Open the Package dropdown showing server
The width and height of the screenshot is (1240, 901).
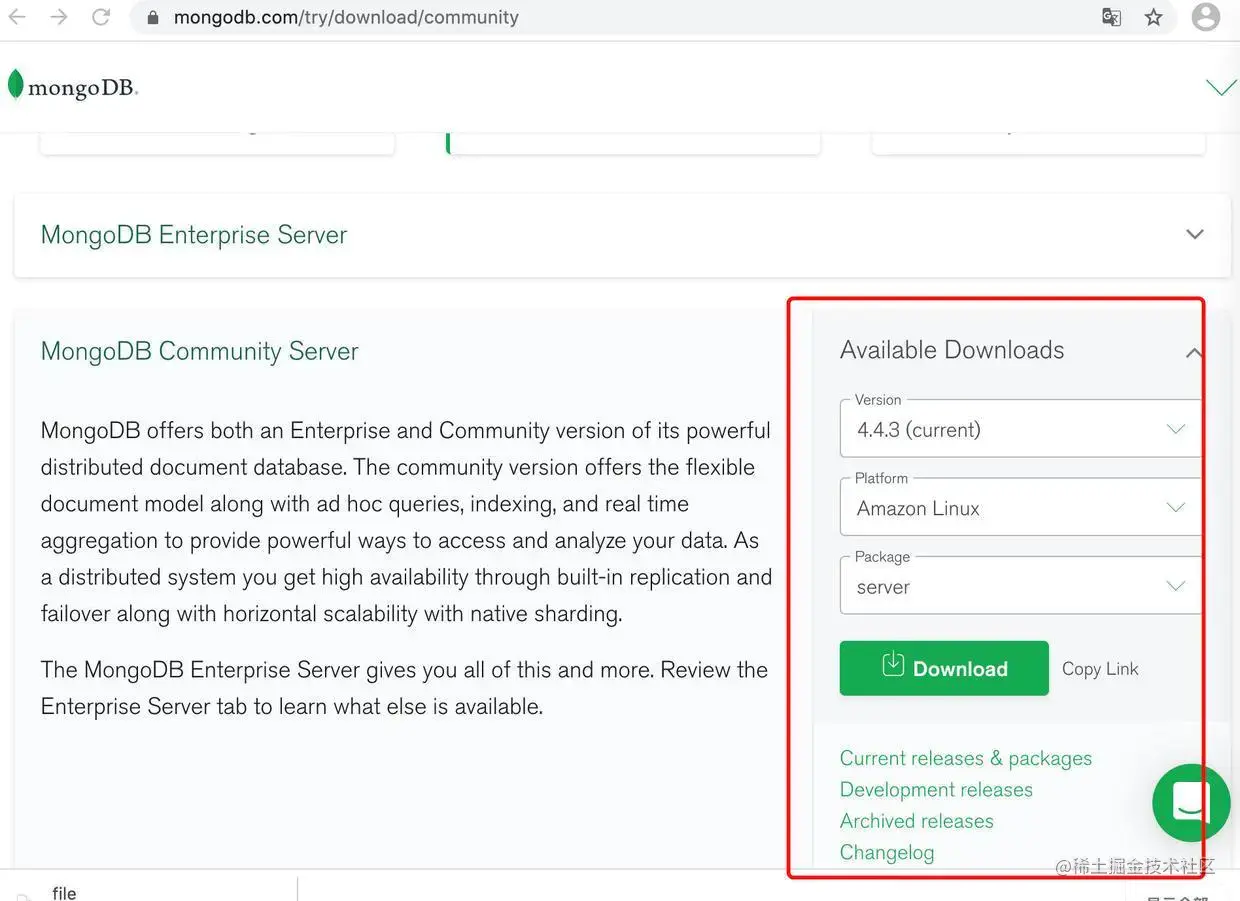1020,586
